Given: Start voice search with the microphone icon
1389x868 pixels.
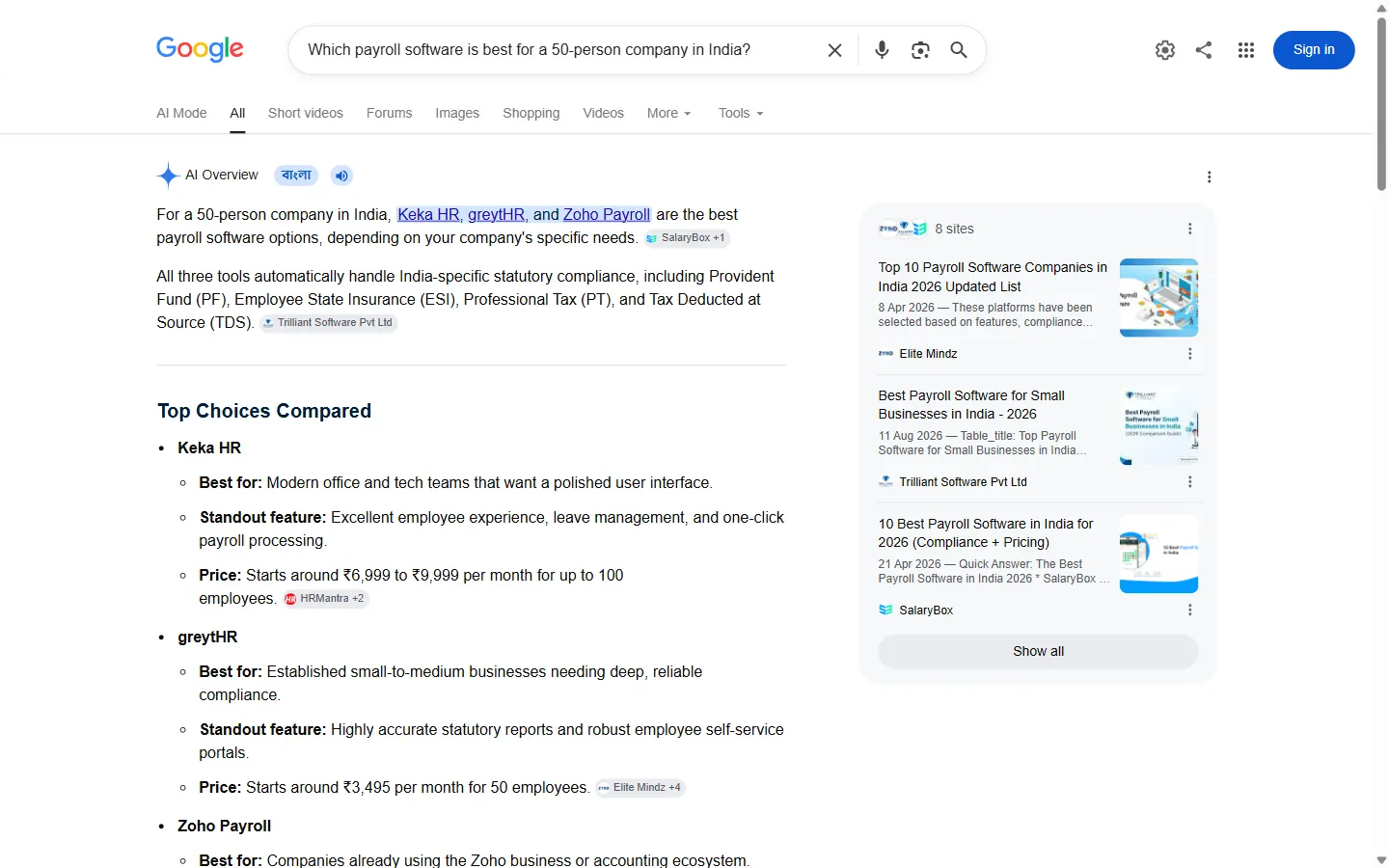Looking at the screenshot, I should (x=882, y=50).
